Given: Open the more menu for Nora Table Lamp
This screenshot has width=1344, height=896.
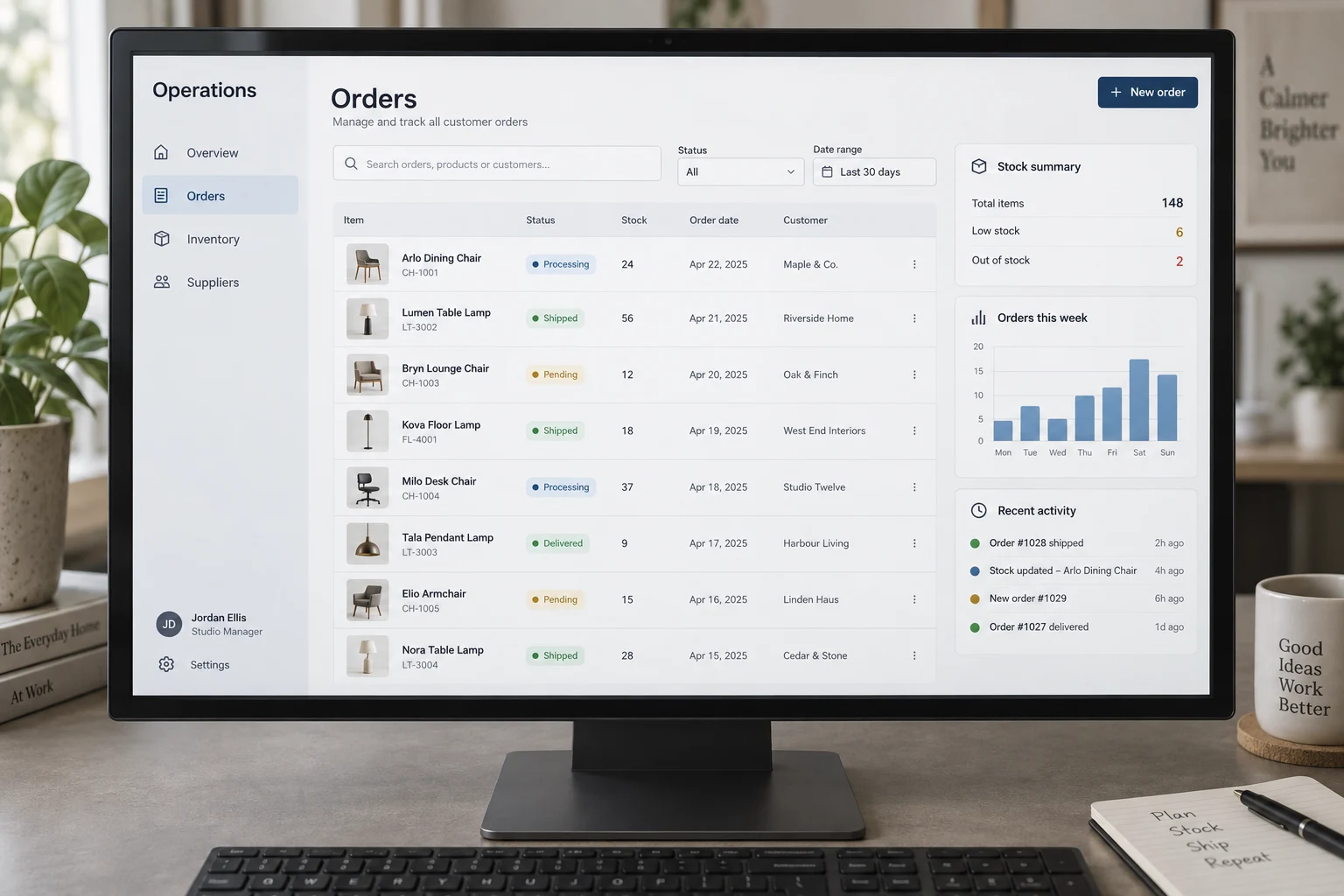Looking at the screenshot, I should point(914,655).
